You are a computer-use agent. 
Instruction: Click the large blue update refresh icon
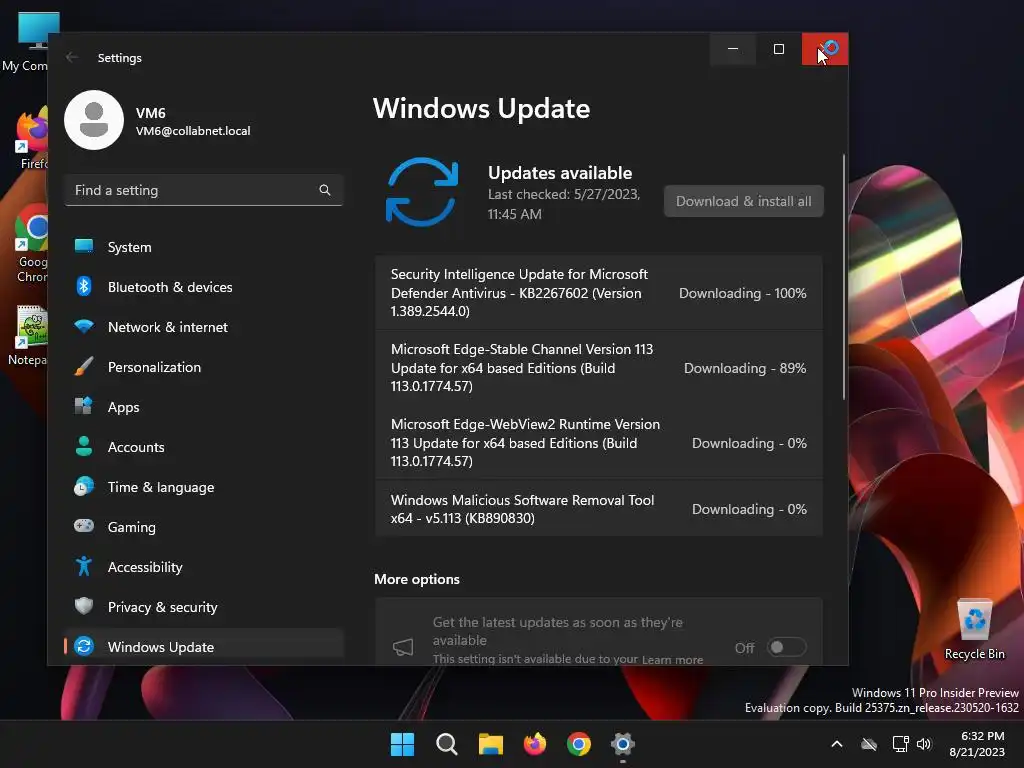coord(422,192)
